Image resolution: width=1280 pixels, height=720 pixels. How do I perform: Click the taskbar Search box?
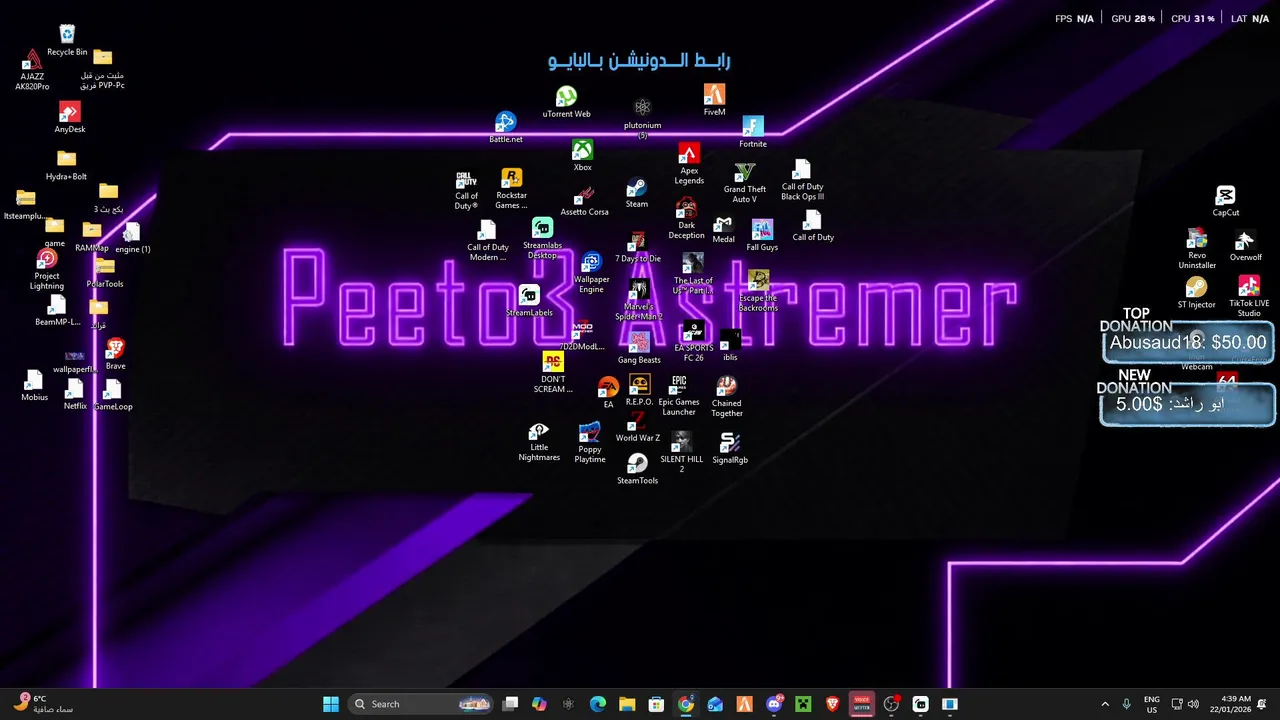[x=422, y=704]
